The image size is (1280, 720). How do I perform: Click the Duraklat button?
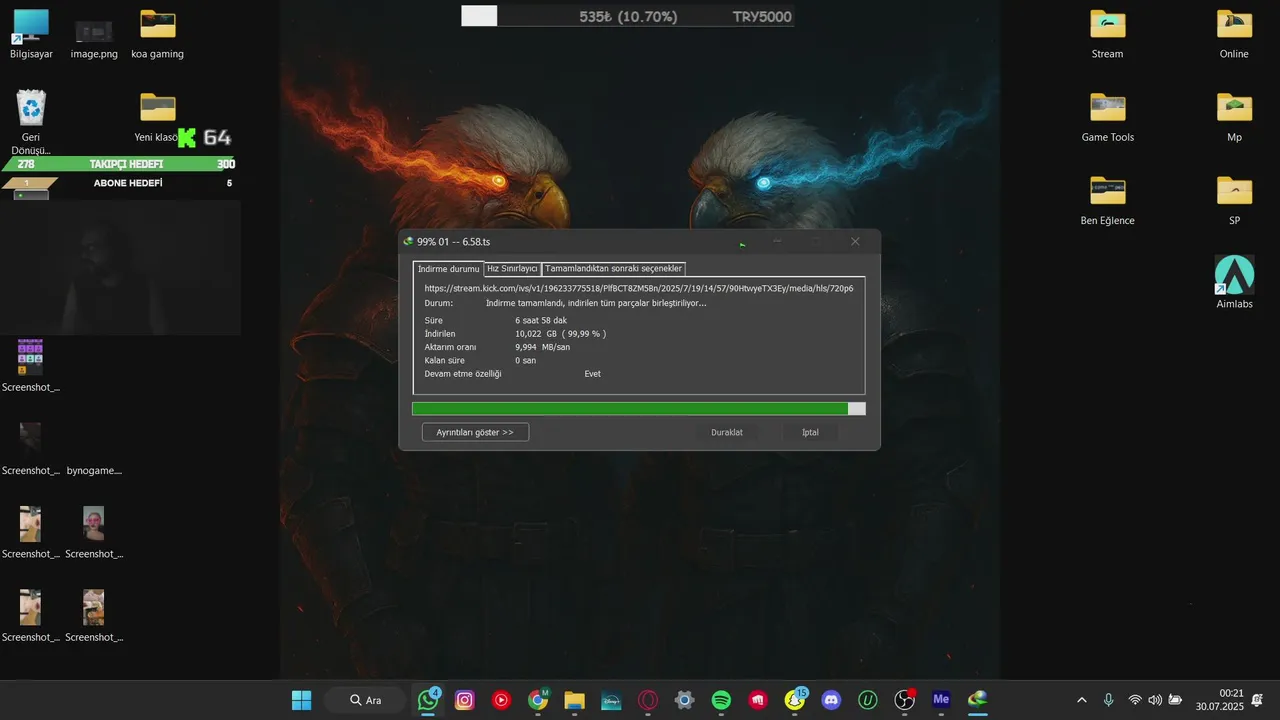pos(727,432)
